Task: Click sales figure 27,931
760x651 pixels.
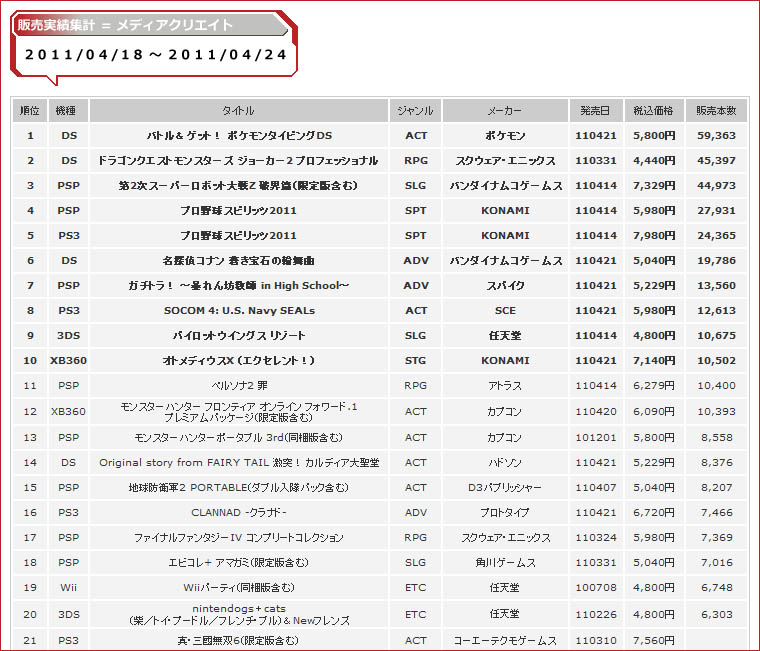Action: pyautogui.click(x=716, y=210)
